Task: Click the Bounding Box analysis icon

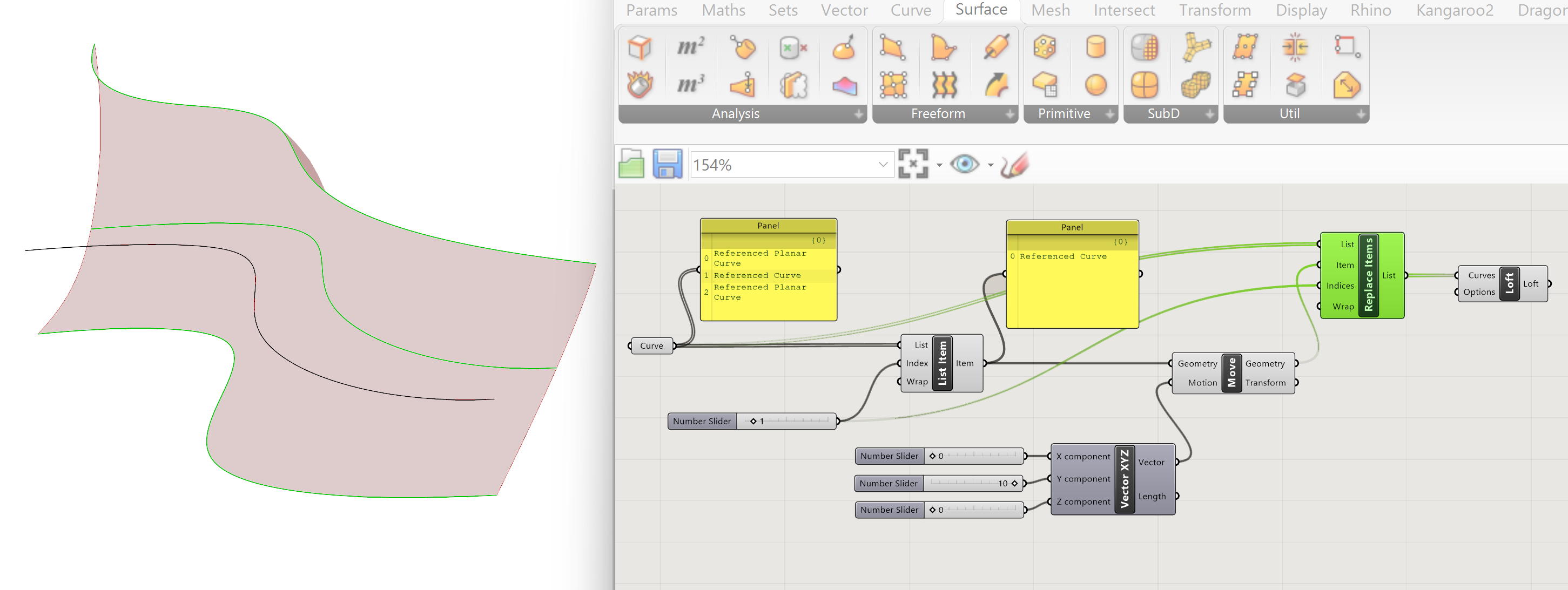Action: coord(640,48)
